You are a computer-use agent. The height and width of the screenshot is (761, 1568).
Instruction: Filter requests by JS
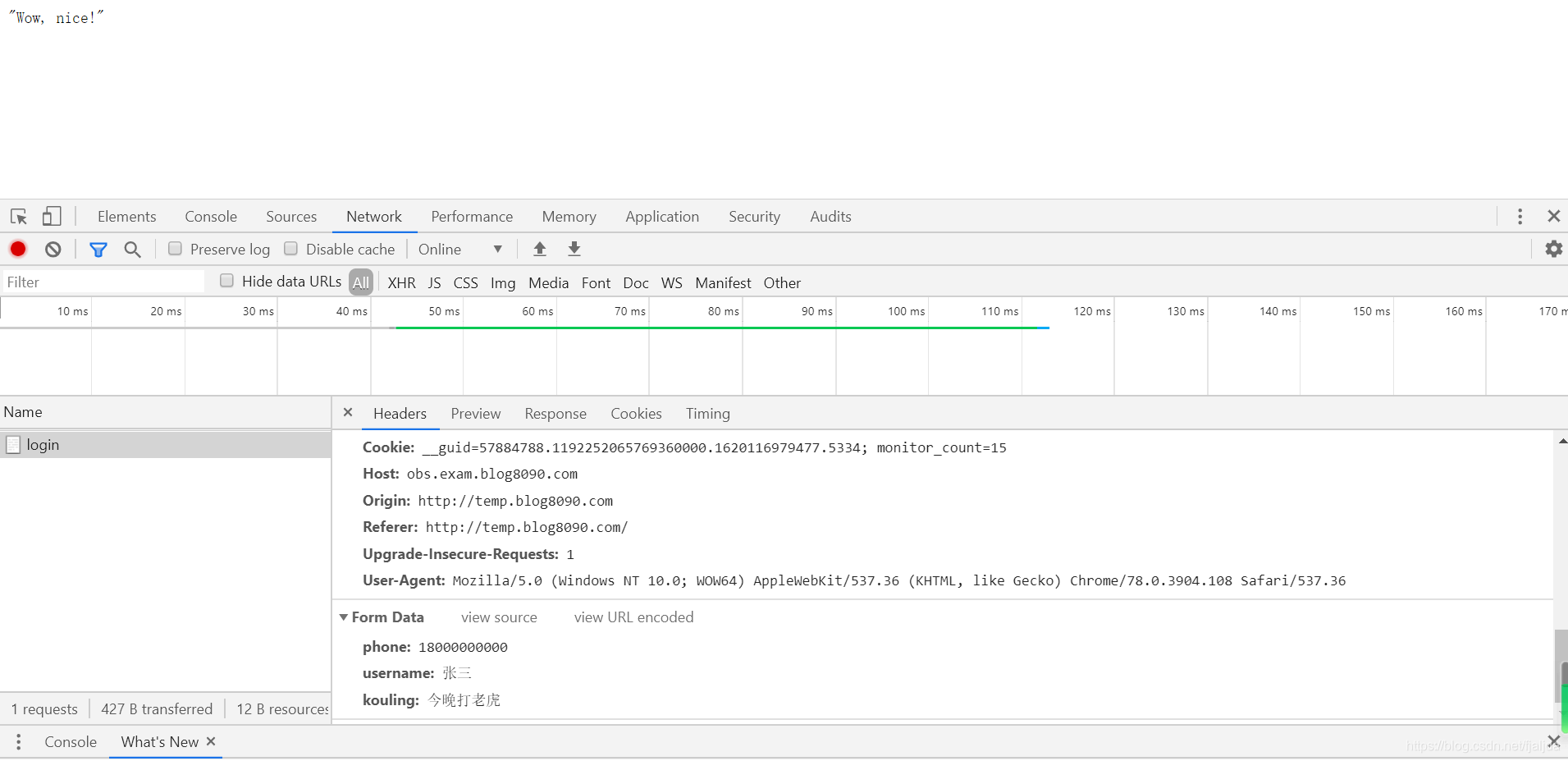tap(435, 283)
